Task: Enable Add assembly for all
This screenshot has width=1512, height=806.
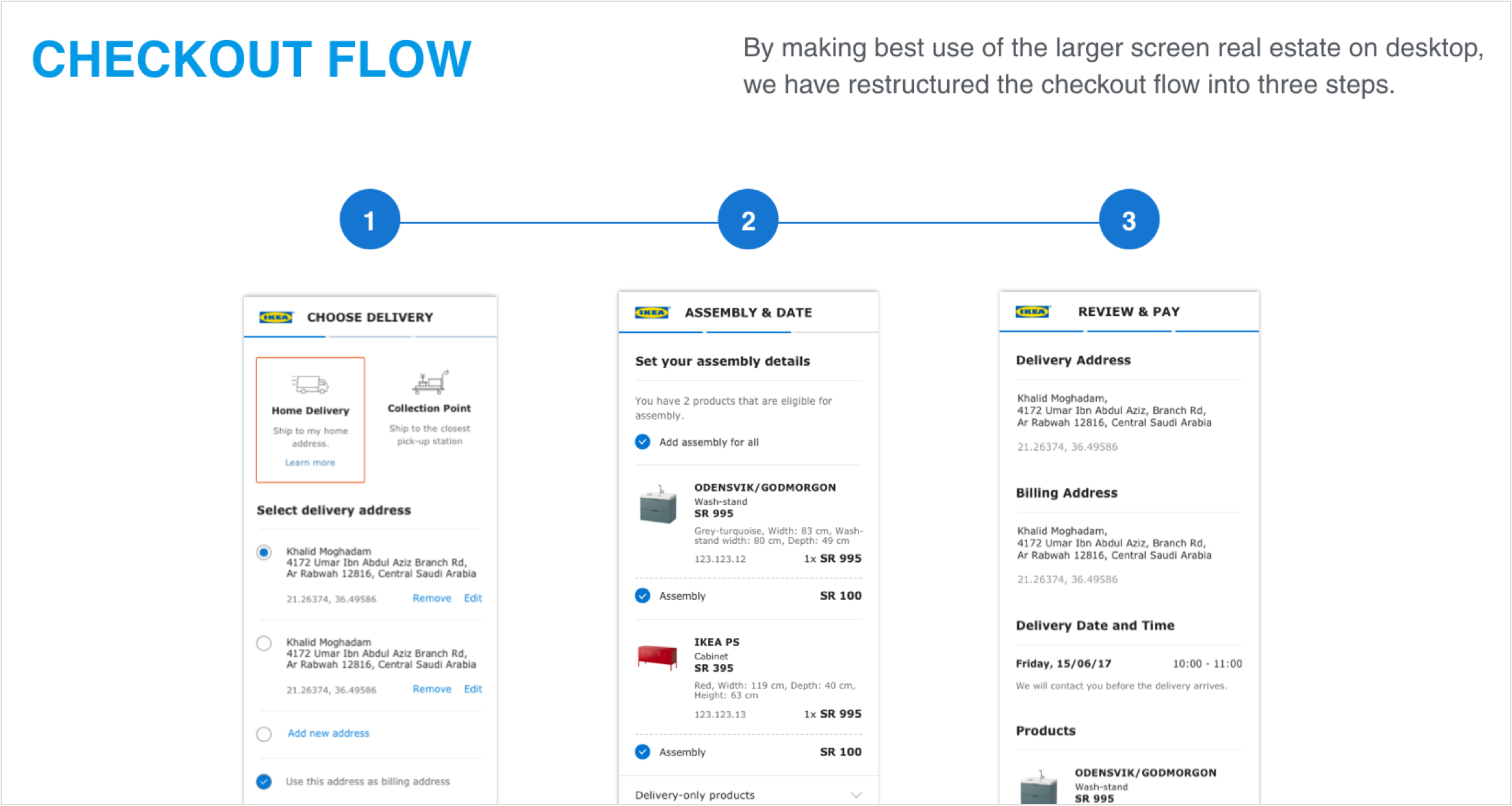Action: click(x=642, y=442)
